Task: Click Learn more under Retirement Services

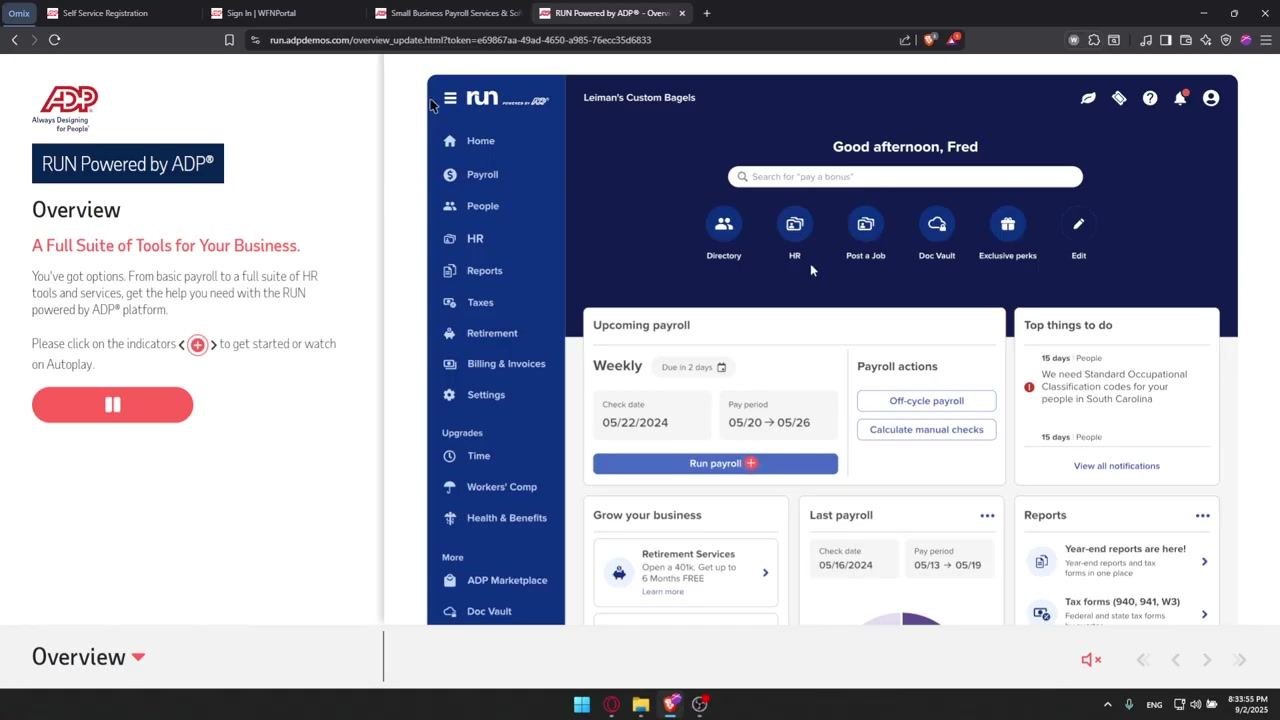Action: pyautogui.click(x=663, y=592)
